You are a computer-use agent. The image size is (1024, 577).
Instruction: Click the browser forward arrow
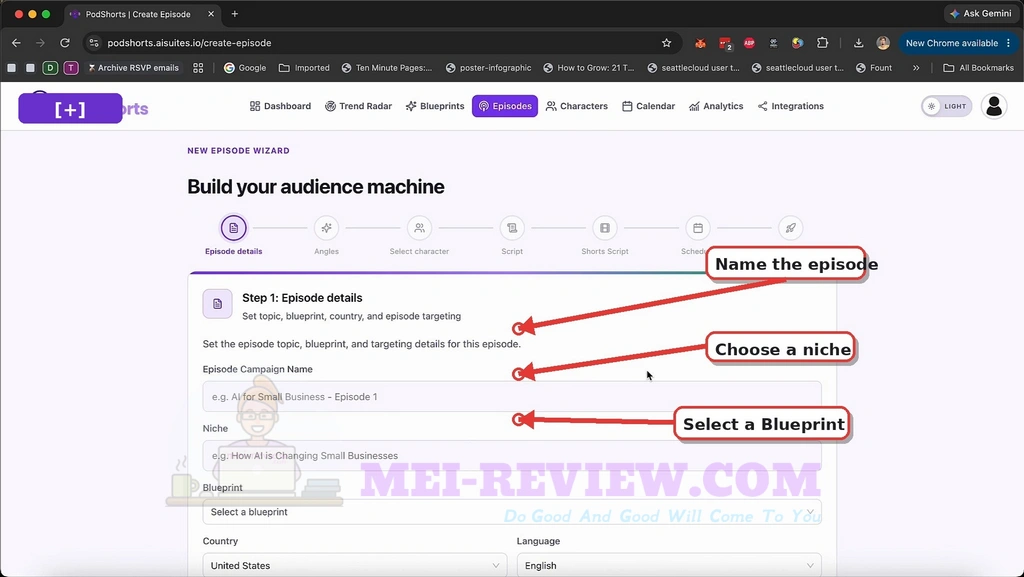[40, 43]
